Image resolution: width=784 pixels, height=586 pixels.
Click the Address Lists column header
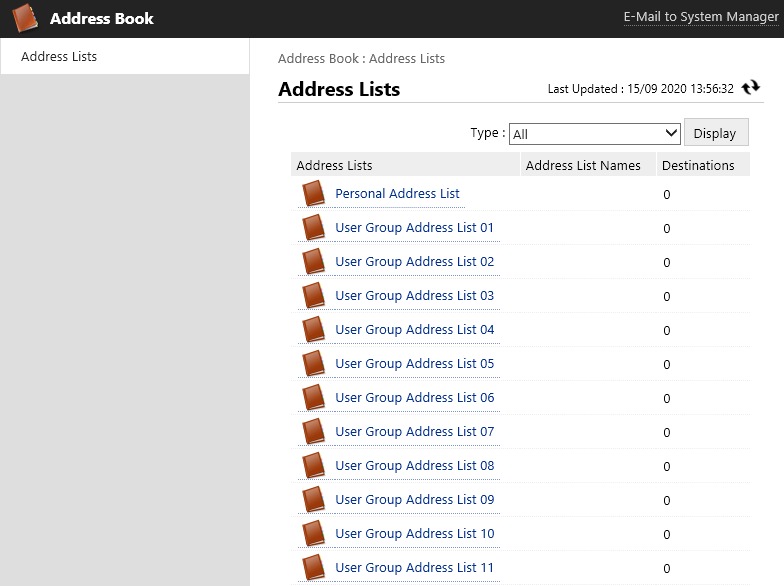click(405, 165)
